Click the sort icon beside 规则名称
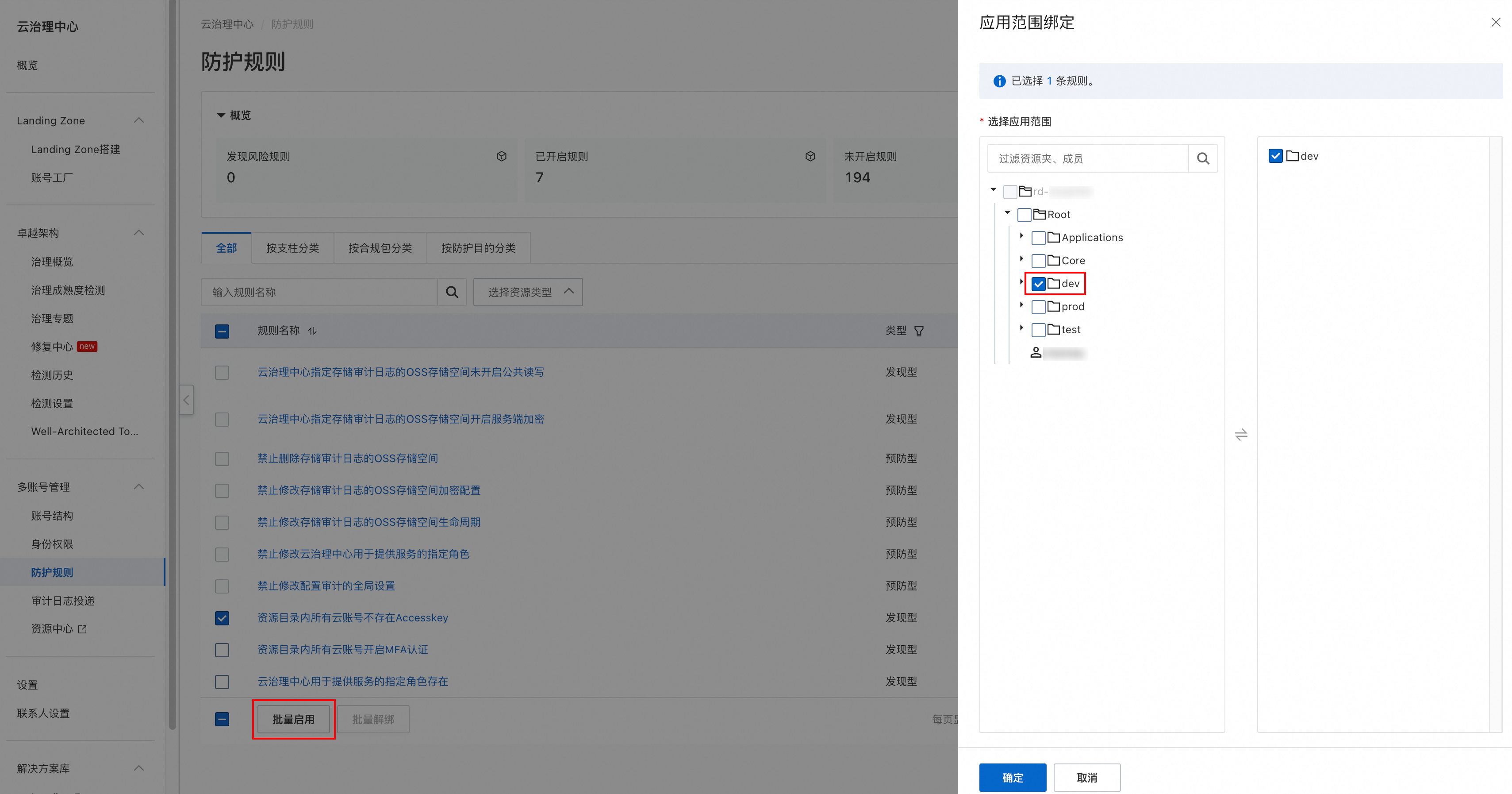The width and height of the screenshot is (1512, 794). point(312,331)
